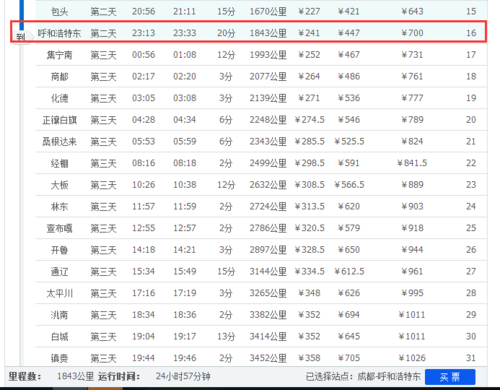
Task: Select departure time 10:38 at 大板
Action: tap(184, 185)
